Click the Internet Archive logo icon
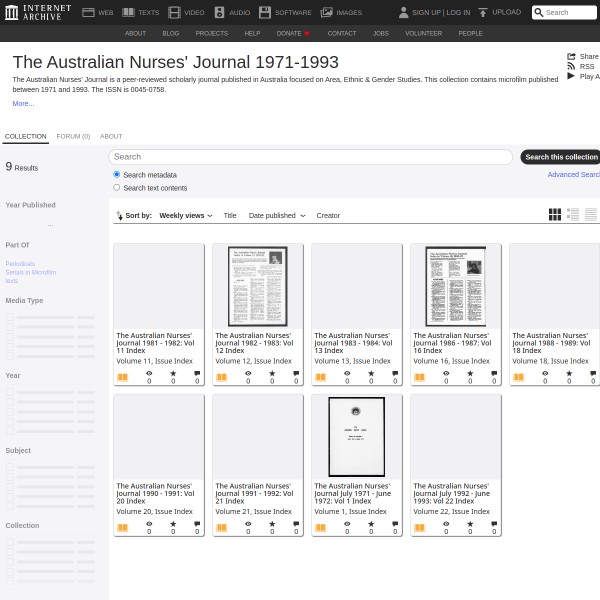 pos(11,12)
